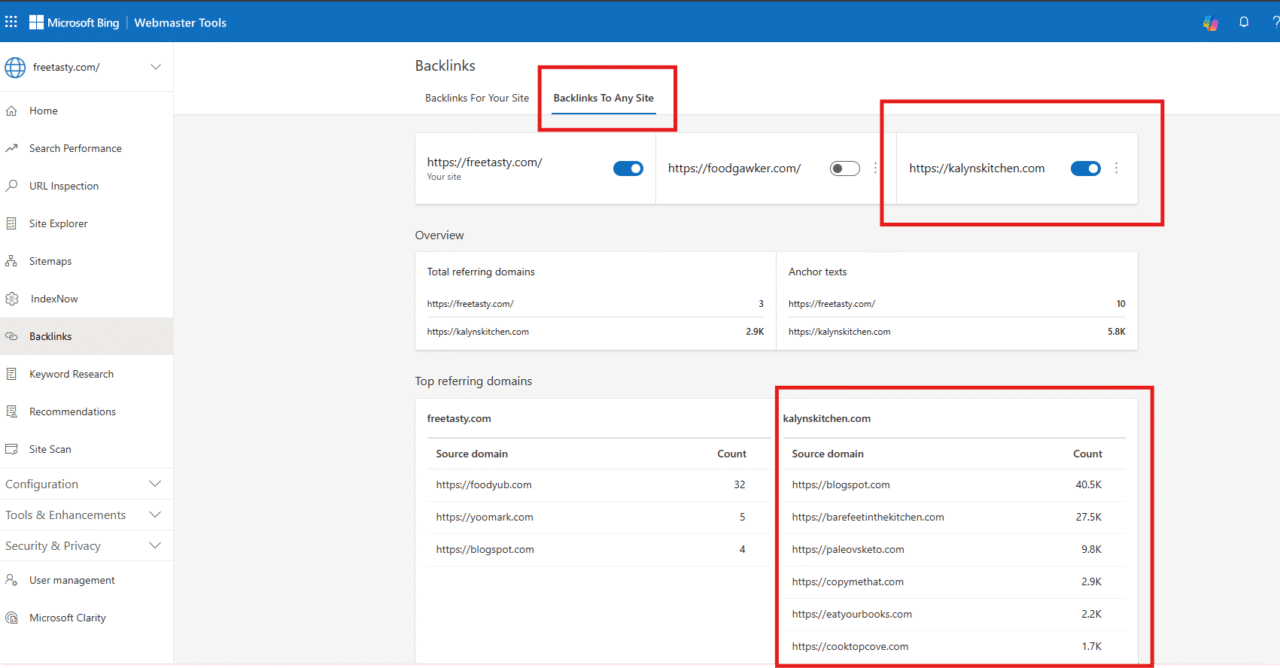Click the Sitemaps hierarchy icon
Screen dimensions: 1280x668
pyautogui.click(x=12, y=261)
